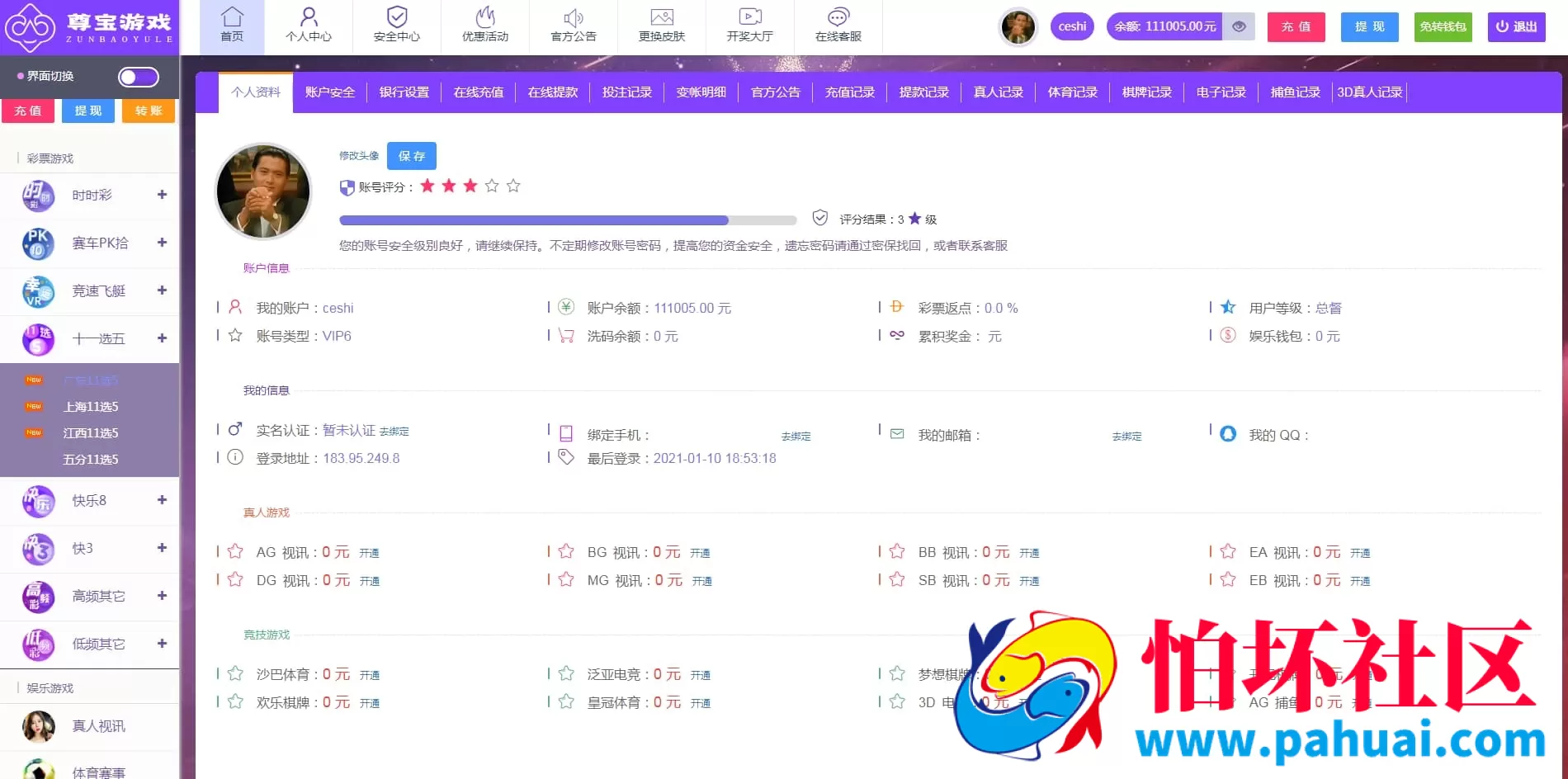This screenshot has height=779, width=1568.
Task: Click 去绑定 to bind a phone number
Action: tap(795, 436)
